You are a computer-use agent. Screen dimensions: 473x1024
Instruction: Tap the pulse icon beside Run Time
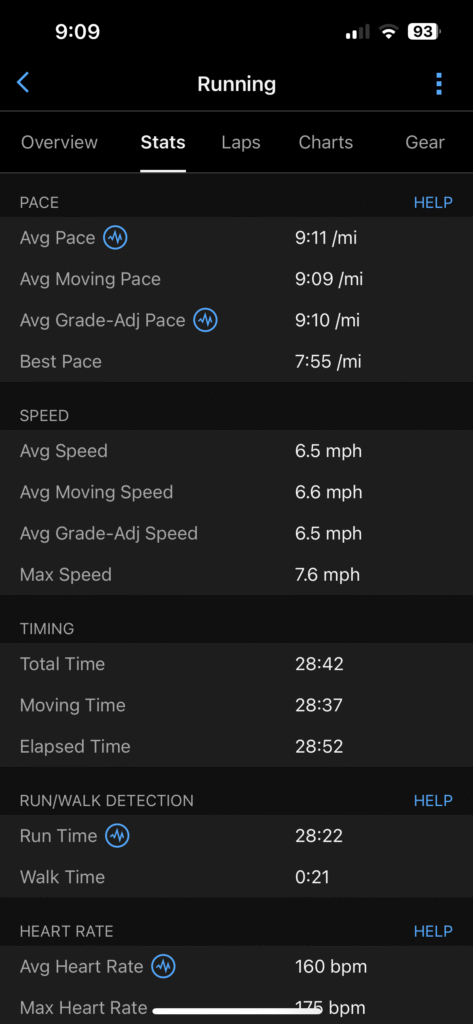(117, 835)
